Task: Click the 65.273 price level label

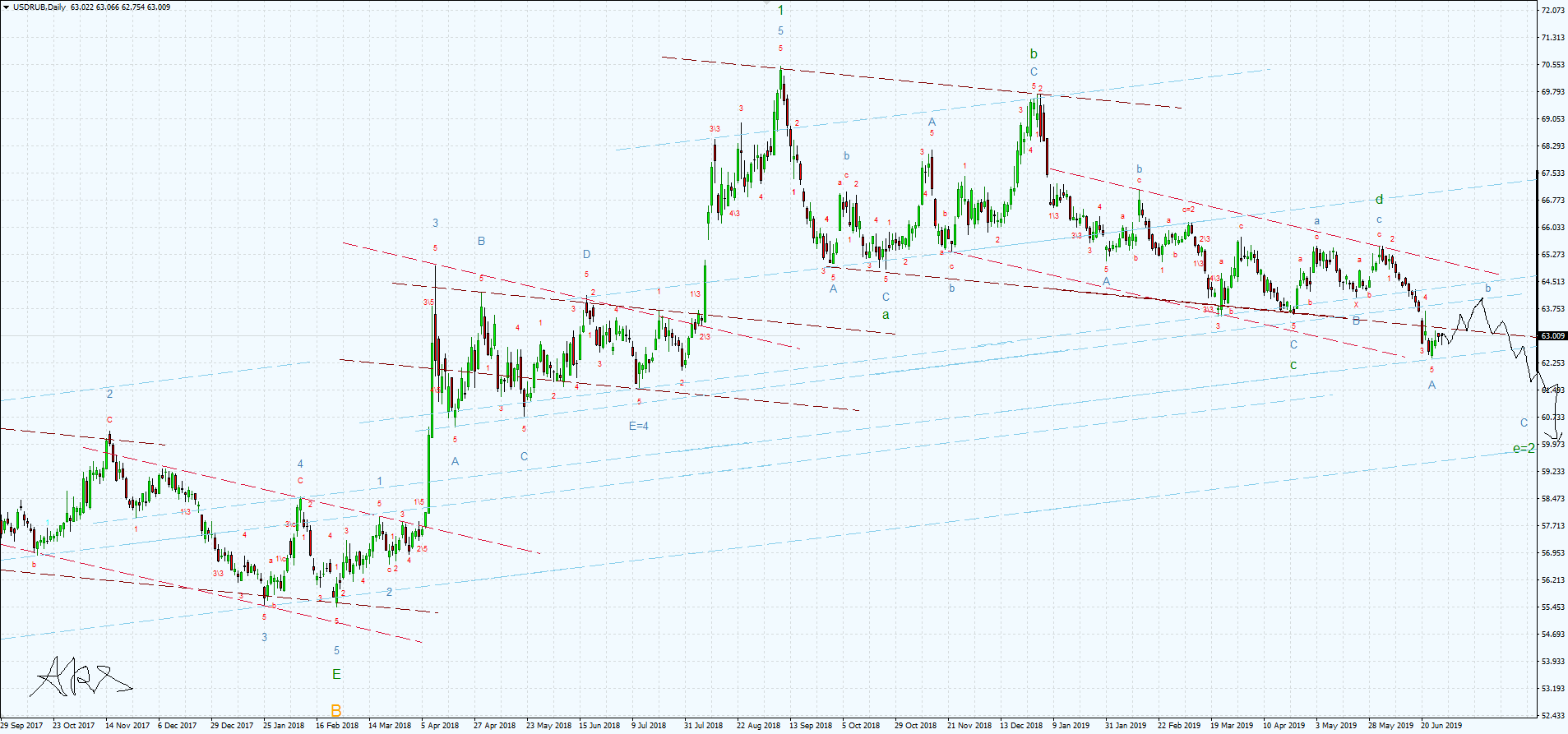Action: 1552,255
